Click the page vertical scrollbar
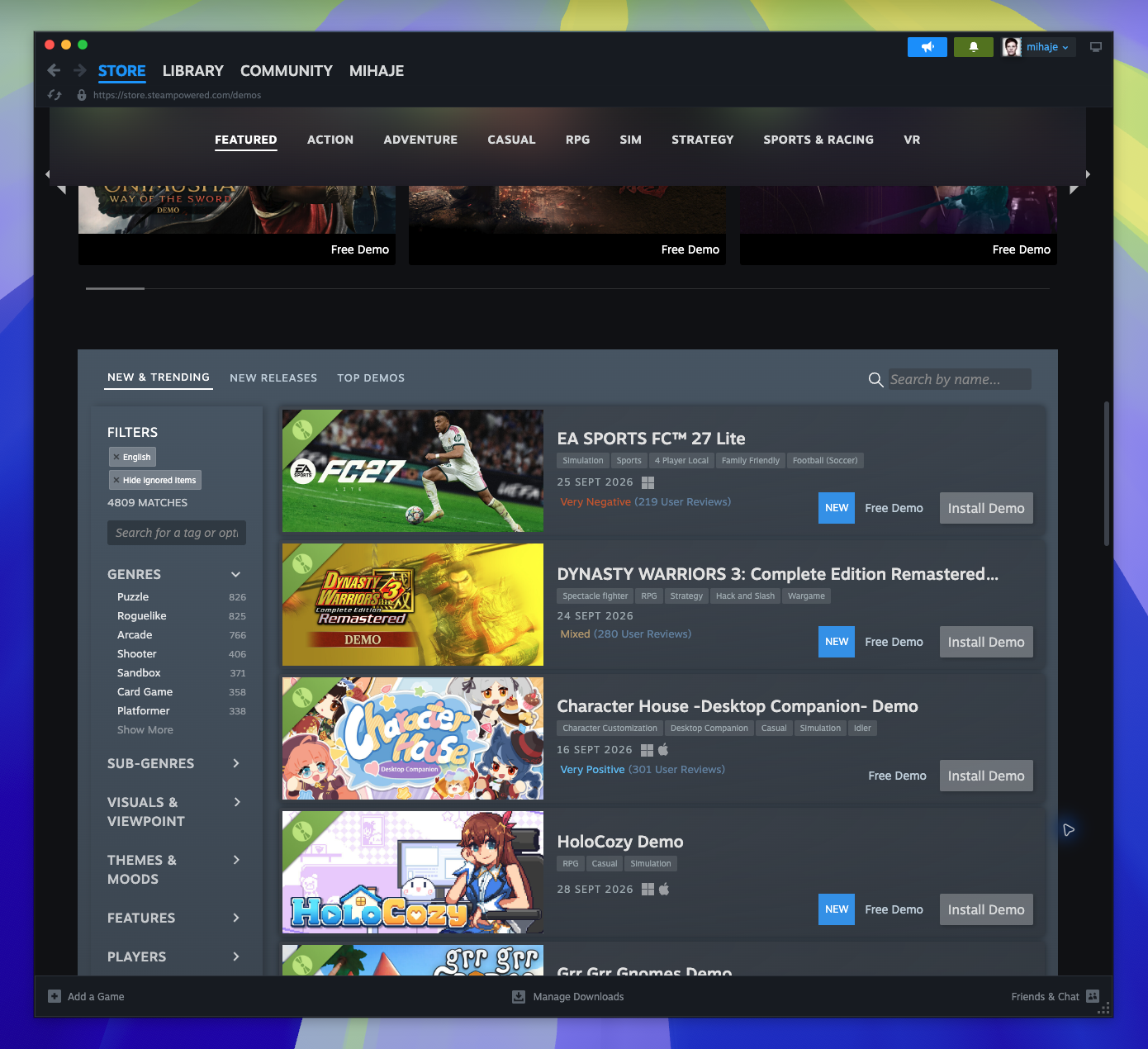Viewport: 1148px width, 1049px height. [x=1107, y=473]
